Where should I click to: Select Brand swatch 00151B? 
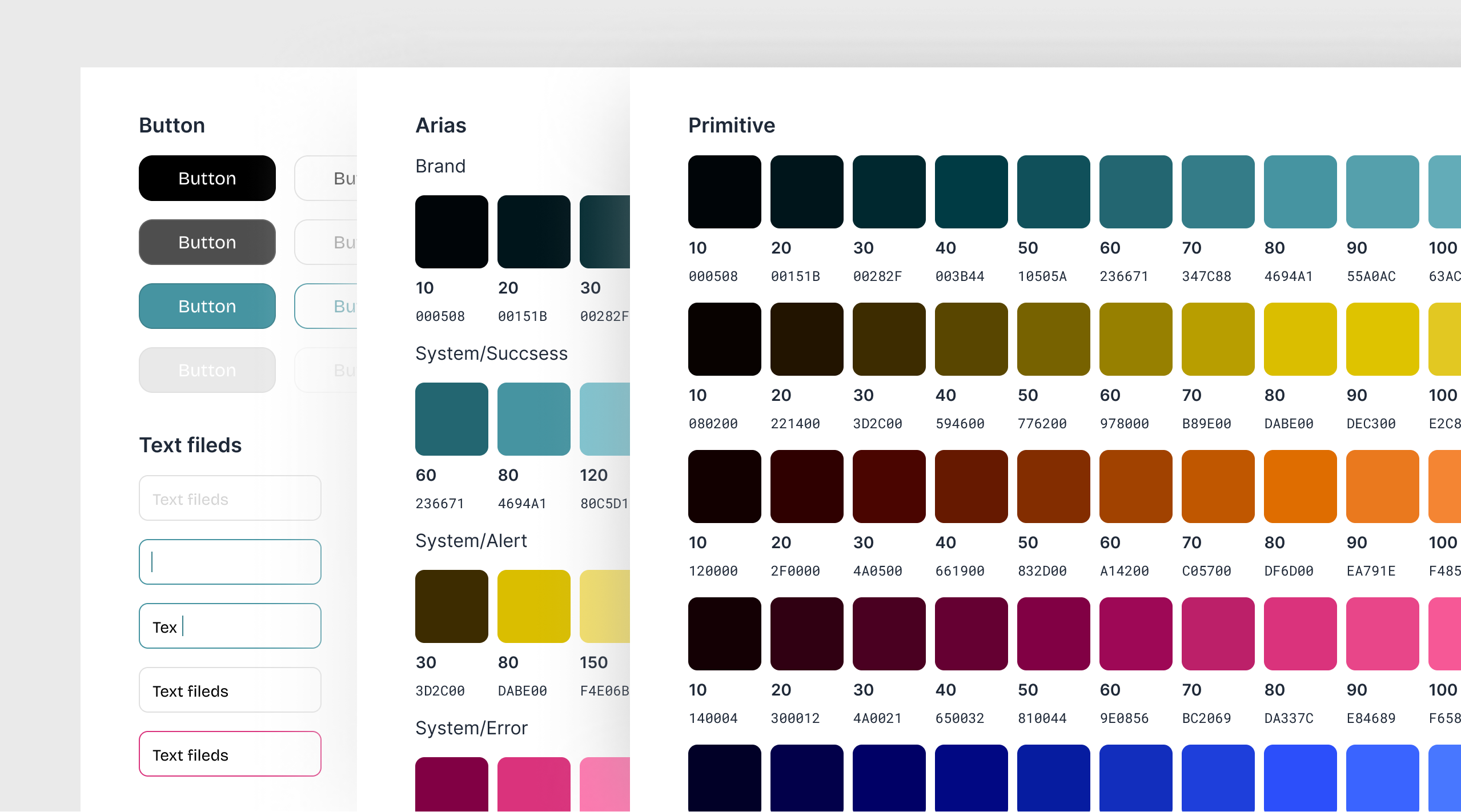click(x=533, y=232)
